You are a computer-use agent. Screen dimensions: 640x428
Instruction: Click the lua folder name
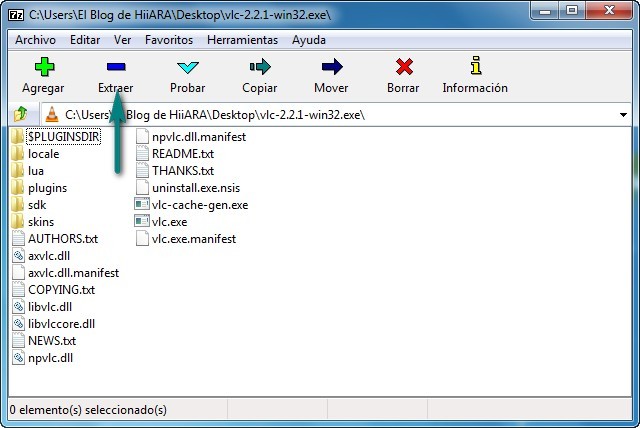(36, 171)
